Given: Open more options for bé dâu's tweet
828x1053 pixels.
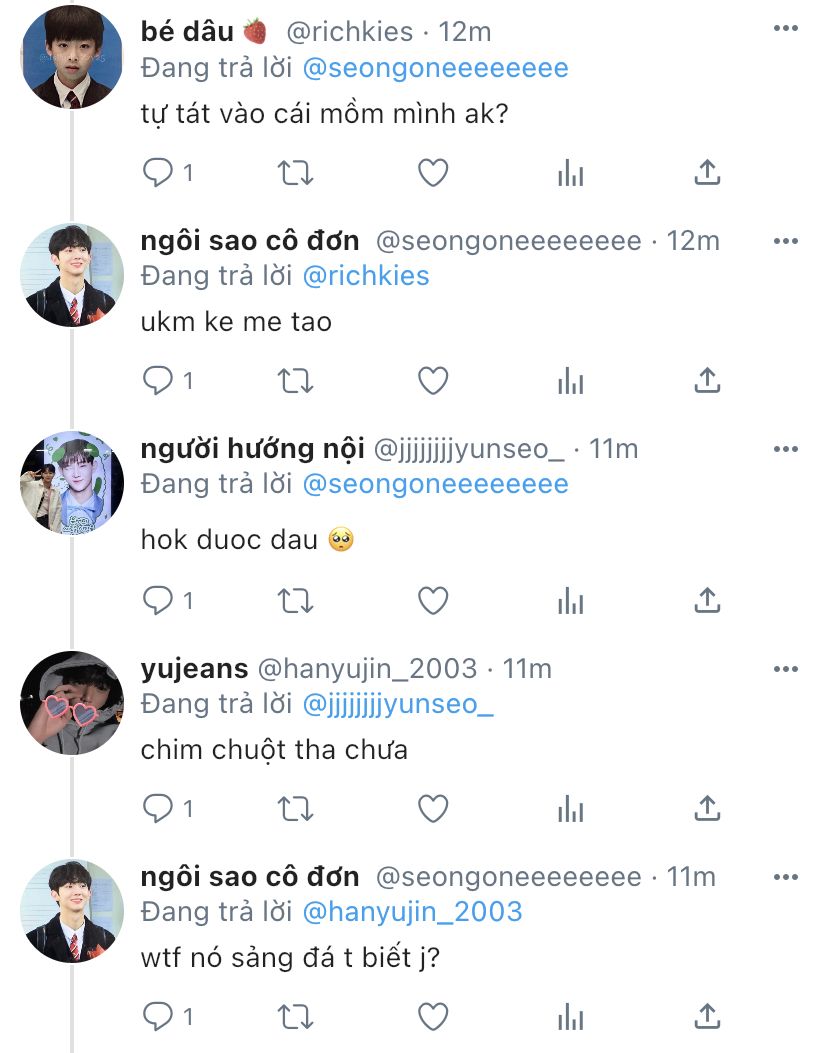Looking at the screenshot, I should [x=786, y=28].
